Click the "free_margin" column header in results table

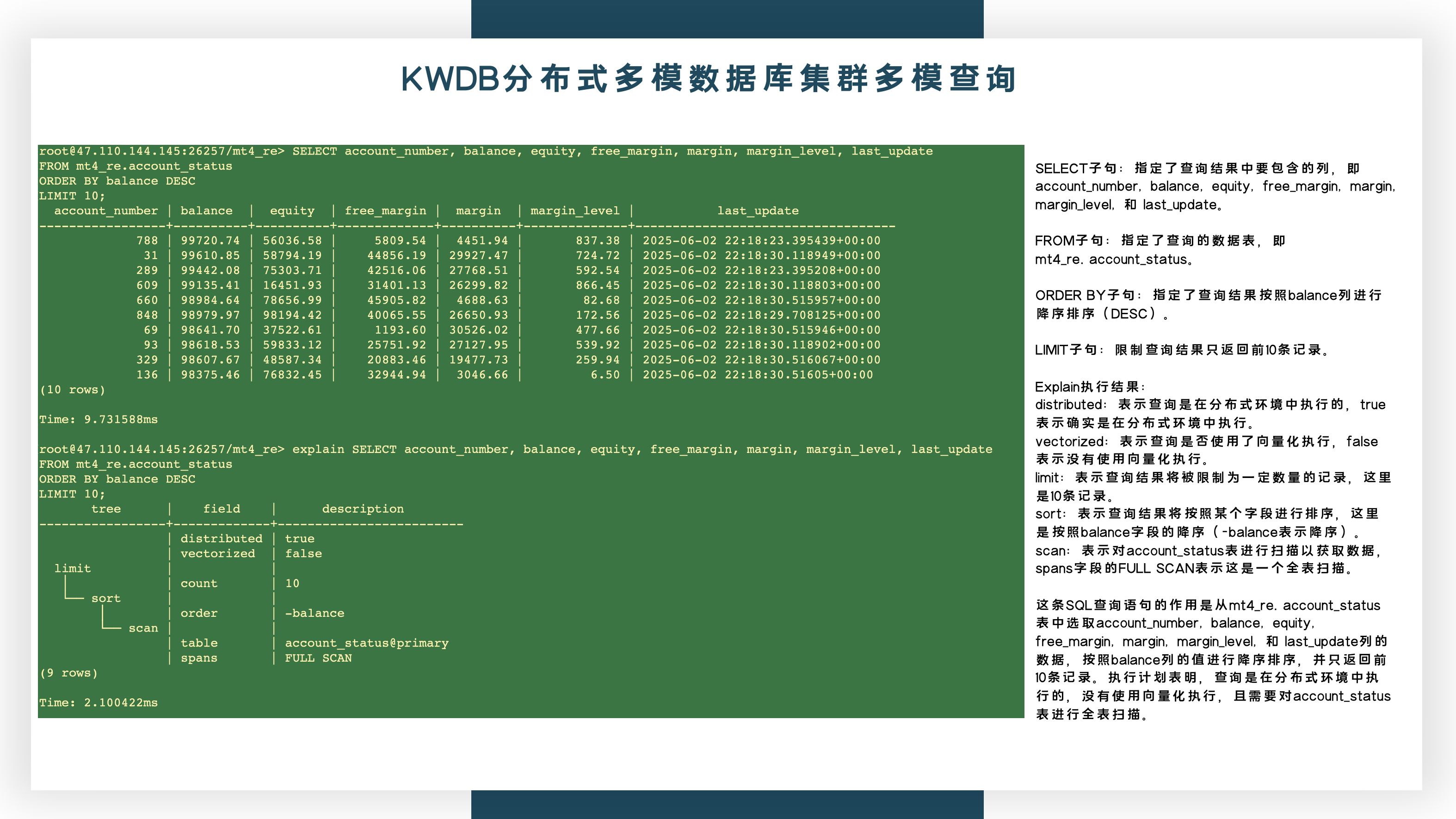(x=385, y=211)
